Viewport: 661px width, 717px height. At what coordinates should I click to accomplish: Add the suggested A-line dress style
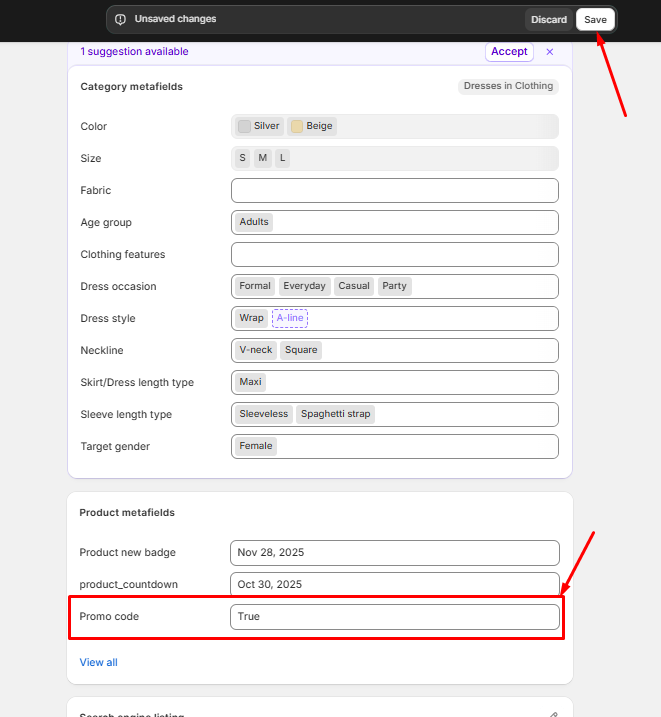point(290,318)
